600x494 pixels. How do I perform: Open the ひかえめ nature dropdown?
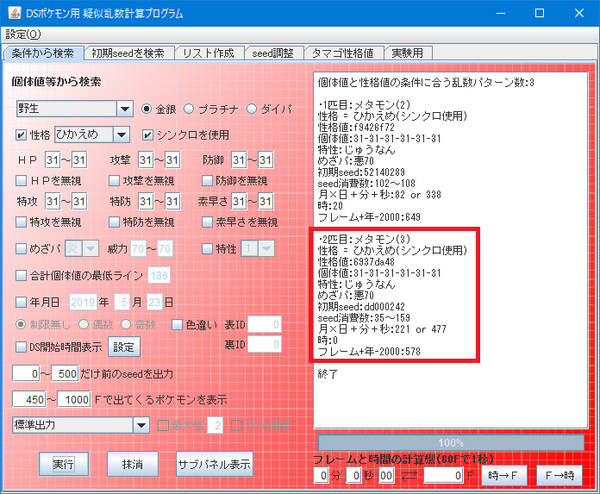[x=121, y=135]
